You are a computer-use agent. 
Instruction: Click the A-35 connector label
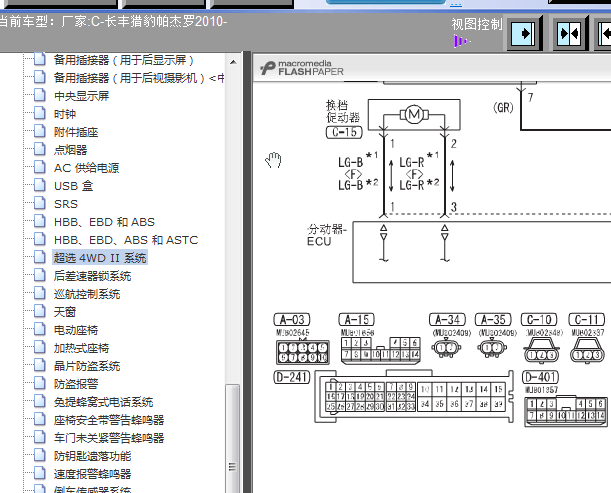coord(493,320)
